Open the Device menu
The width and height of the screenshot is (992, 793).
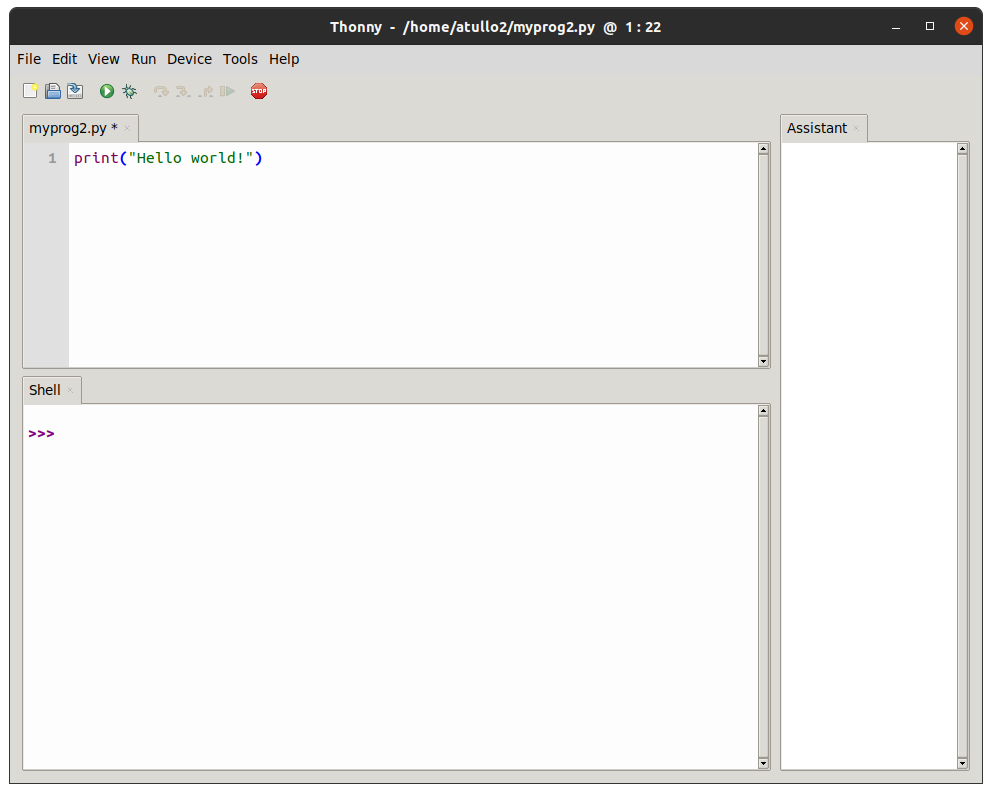pos(189,59)
